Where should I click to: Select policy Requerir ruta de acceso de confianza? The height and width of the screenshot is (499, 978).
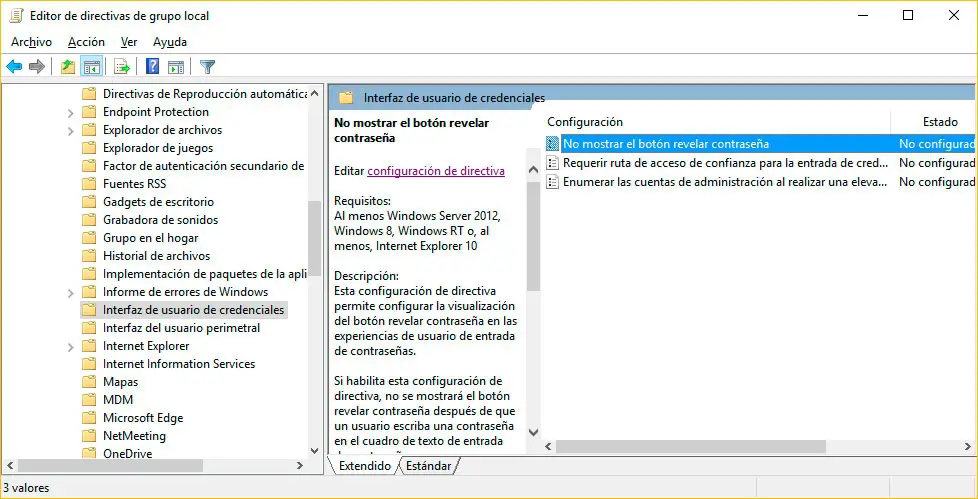click(725, 163)
